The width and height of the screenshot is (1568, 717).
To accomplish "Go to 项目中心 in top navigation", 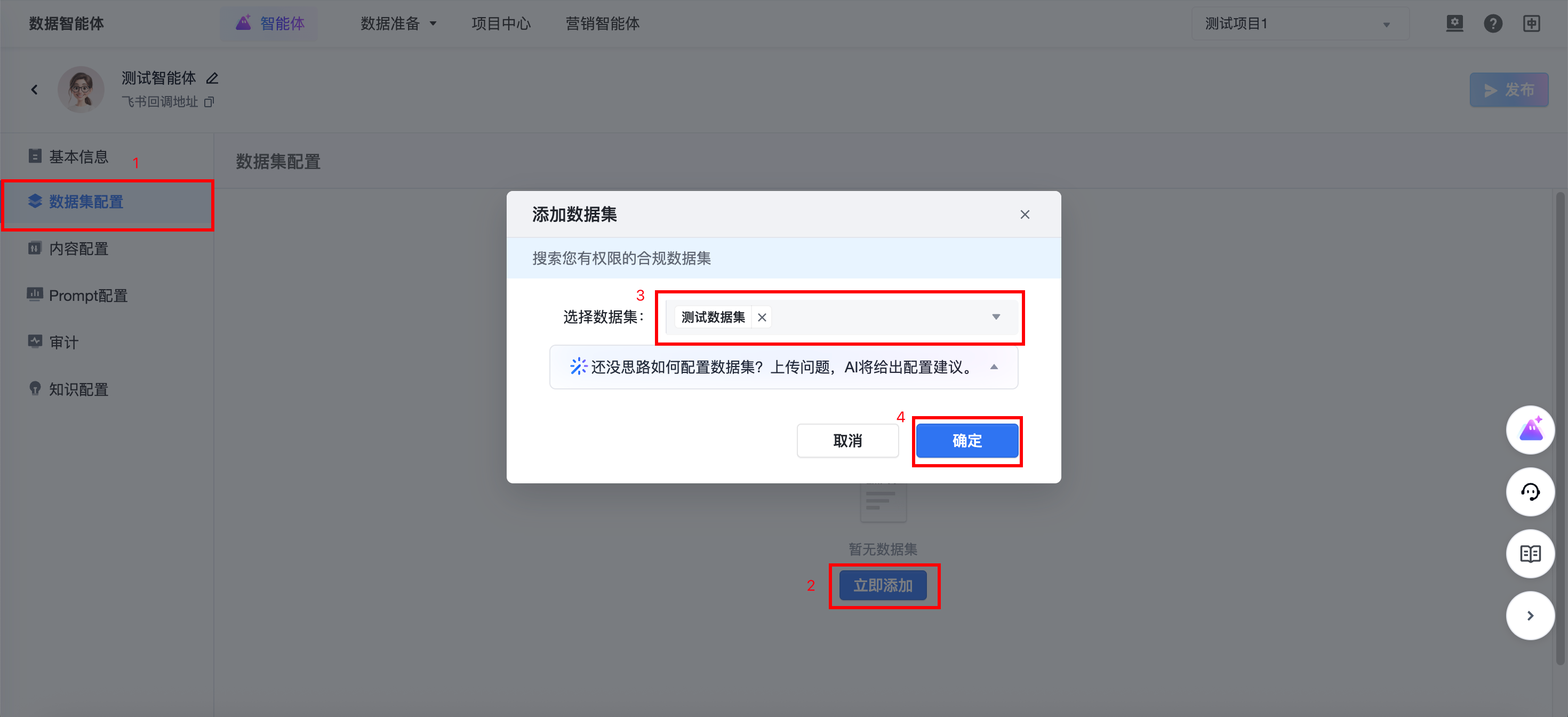I will [500, 23].
